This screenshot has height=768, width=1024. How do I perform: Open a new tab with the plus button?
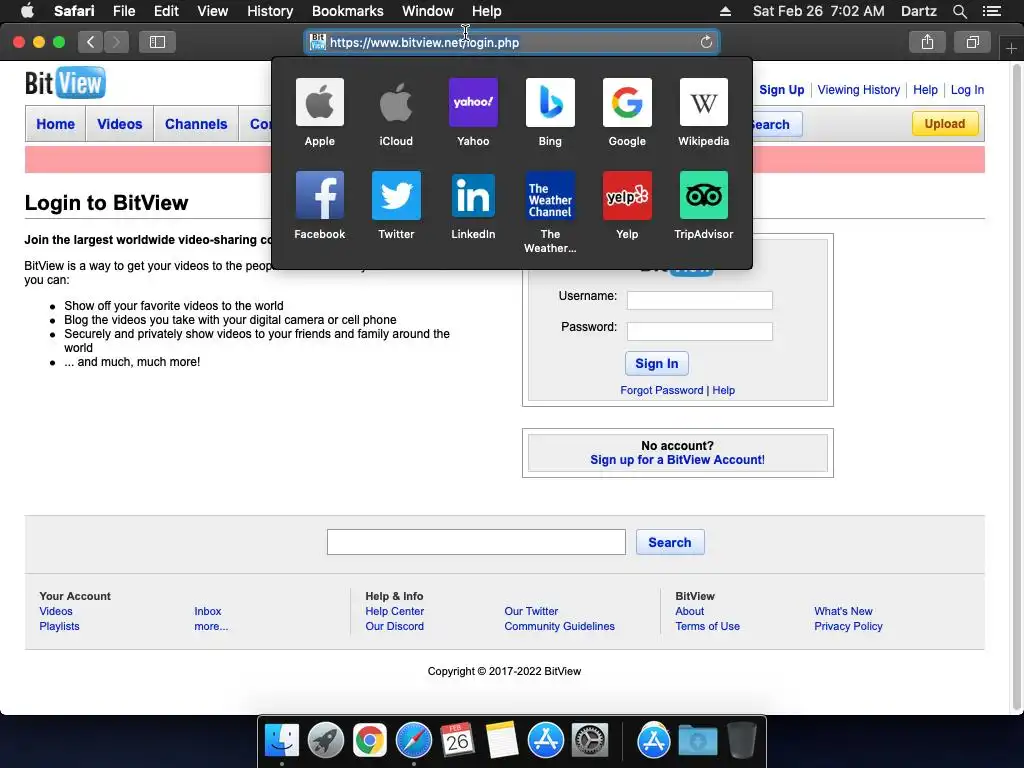click(x=1011, y=49)
